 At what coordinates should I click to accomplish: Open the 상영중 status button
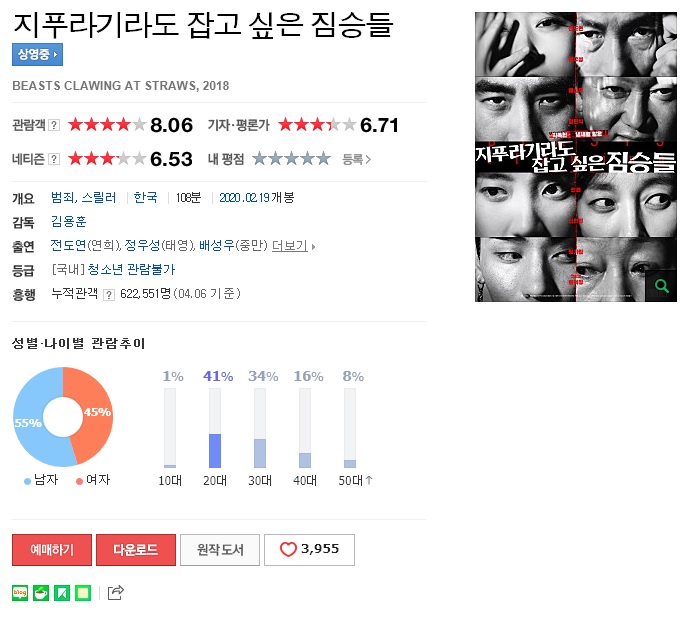(37, 55)
